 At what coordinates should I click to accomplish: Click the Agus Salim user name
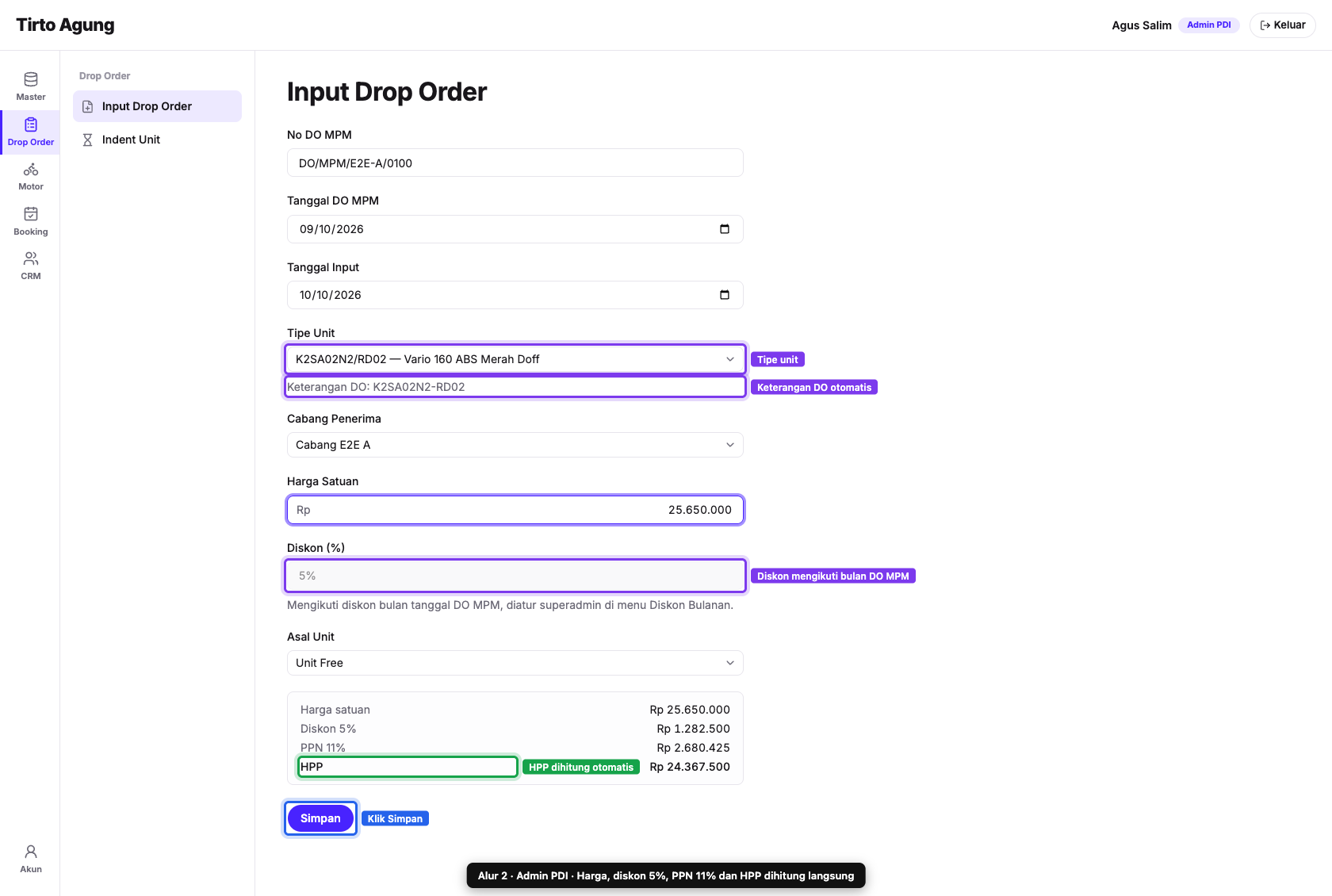pyautogui.click(x=1142, y=25)
